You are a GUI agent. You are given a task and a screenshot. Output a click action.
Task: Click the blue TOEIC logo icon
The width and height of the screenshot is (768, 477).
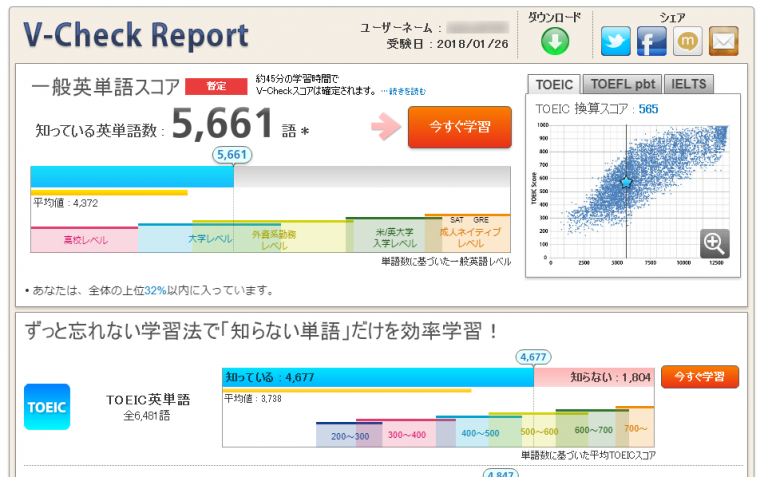47,407
